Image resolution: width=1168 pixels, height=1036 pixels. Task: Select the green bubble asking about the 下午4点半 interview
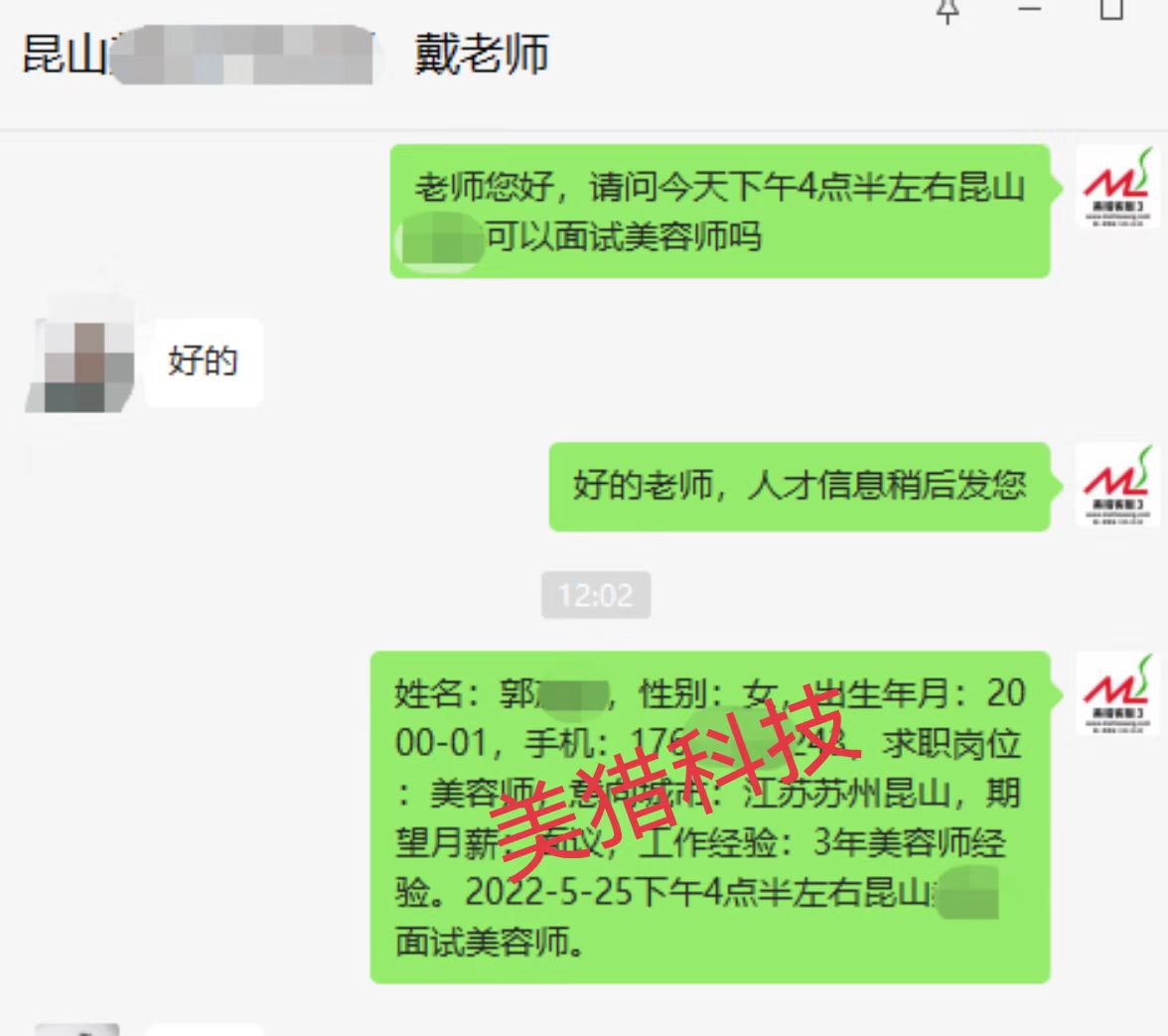(x=720, y=212)
